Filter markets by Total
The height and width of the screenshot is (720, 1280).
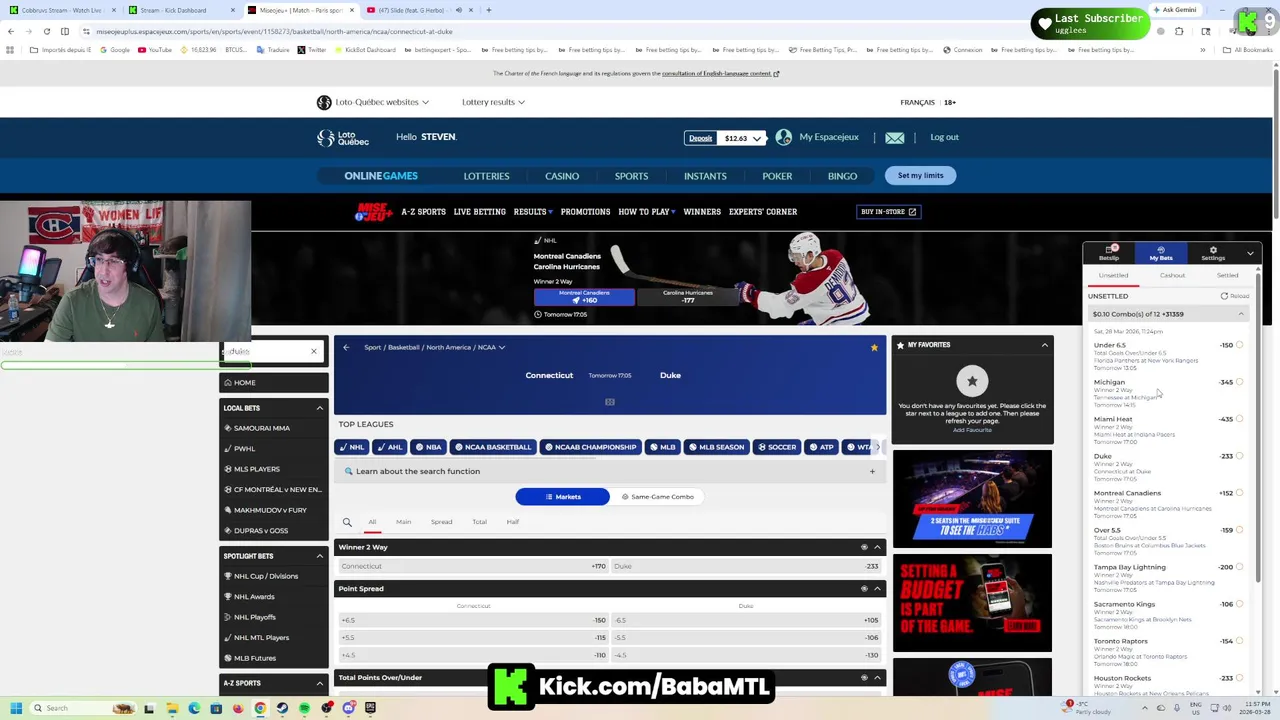point(479,522)
